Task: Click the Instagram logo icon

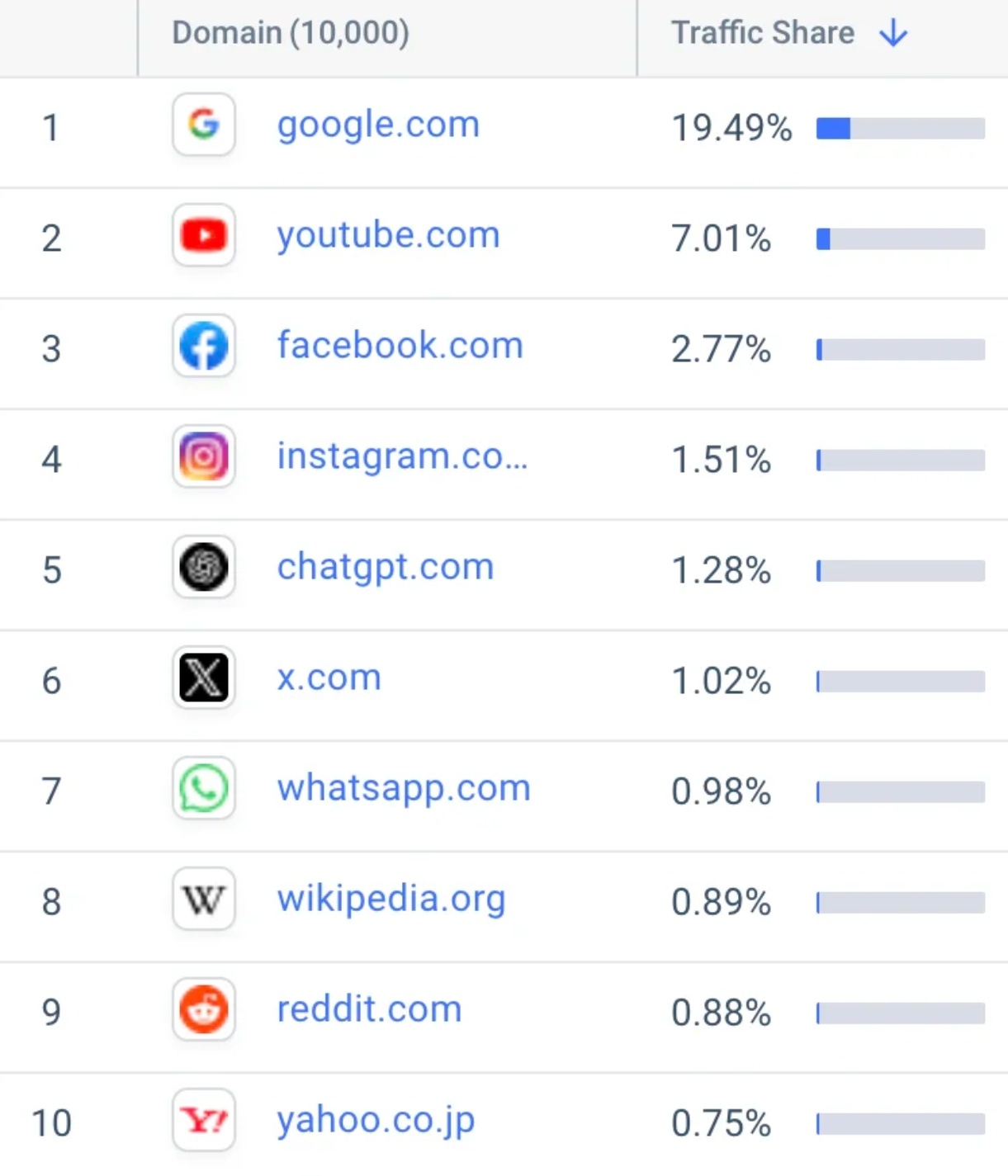Action: coord(204,456)
